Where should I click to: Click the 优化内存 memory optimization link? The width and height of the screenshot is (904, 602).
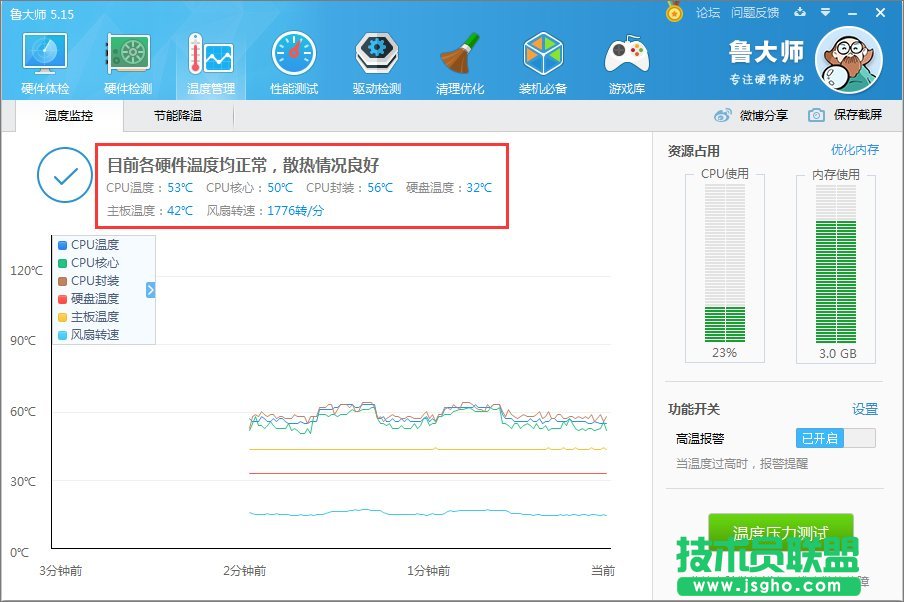point(855,149)
